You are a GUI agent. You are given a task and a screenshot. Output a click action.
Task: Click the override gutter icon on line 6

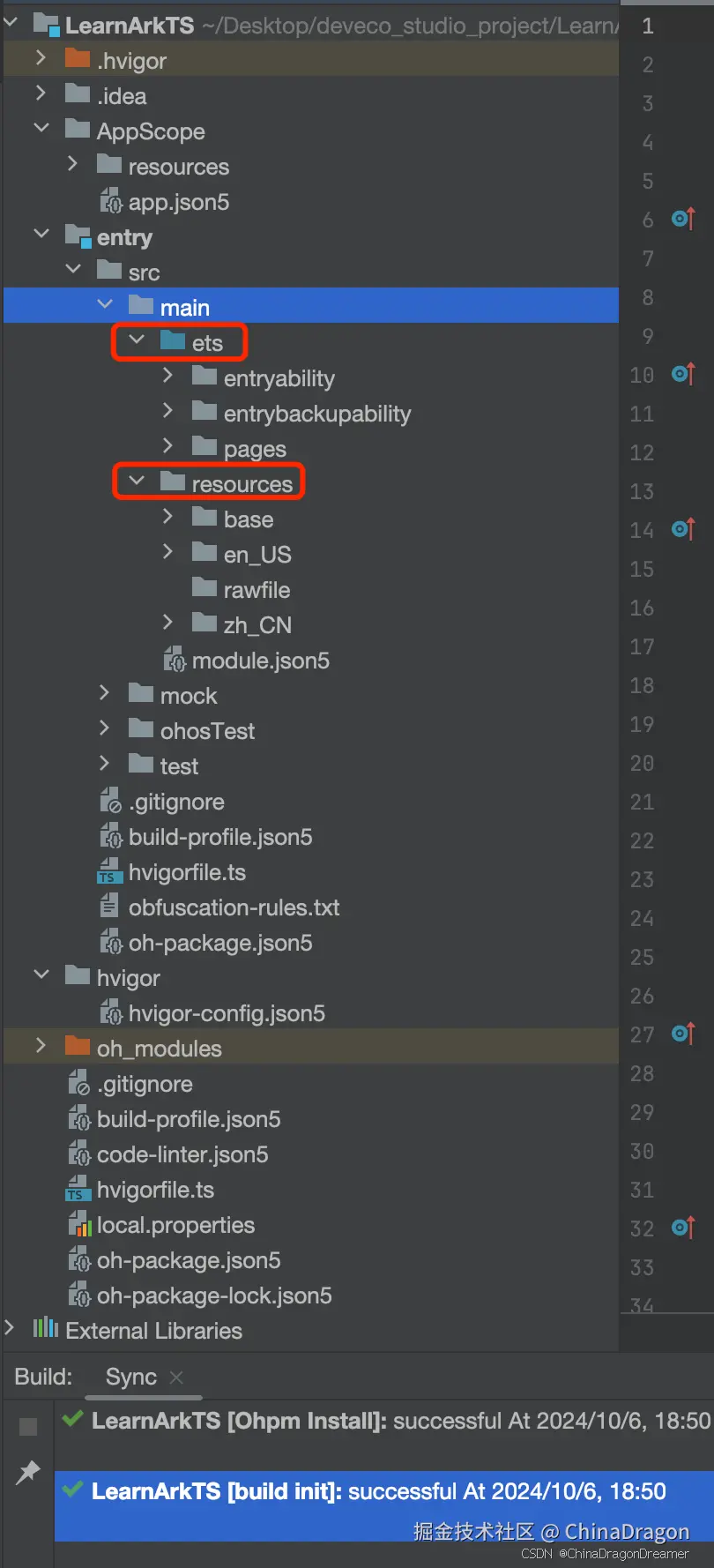[x=683, y=219]
